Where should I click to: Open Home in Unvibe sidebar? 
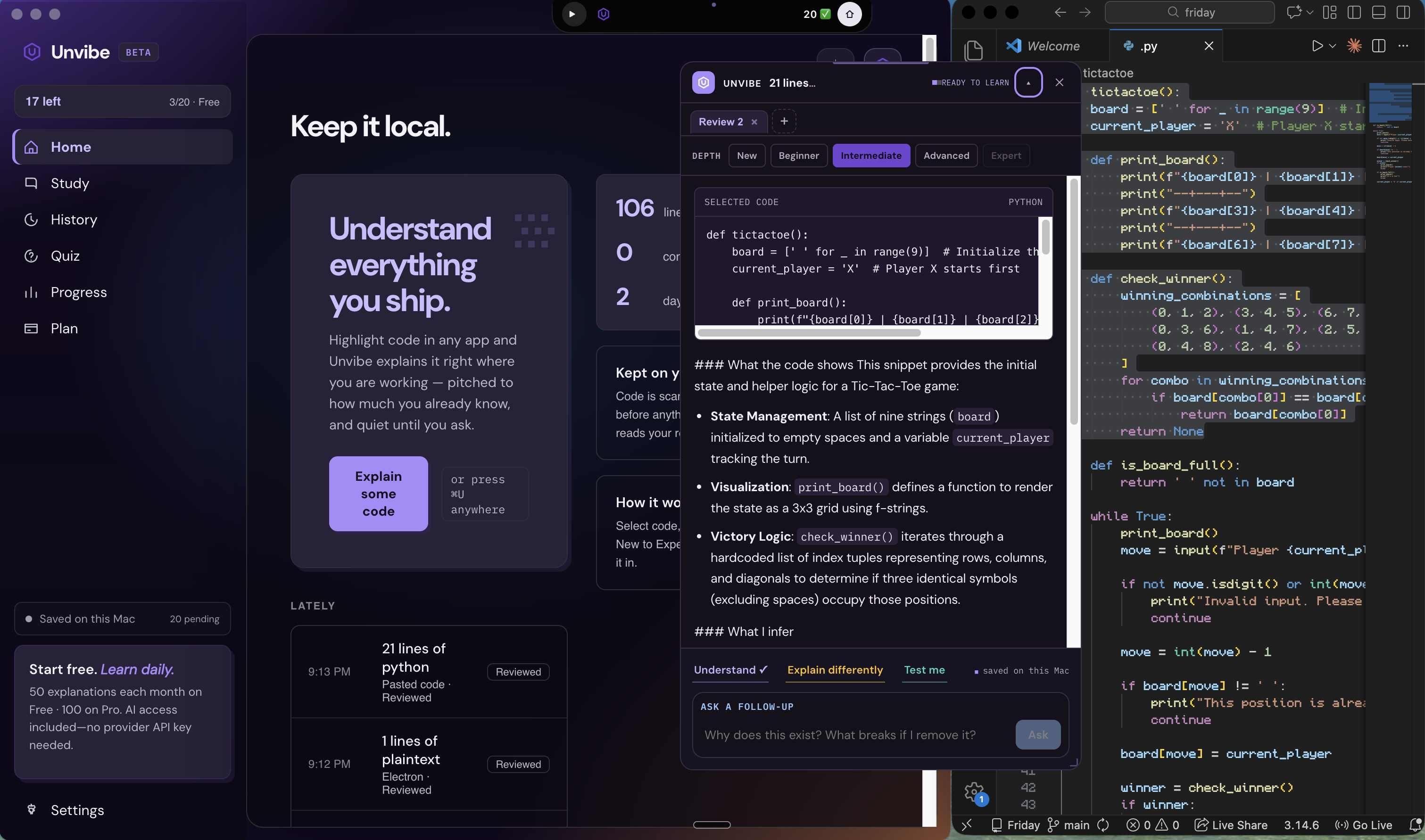pos(122,147)
